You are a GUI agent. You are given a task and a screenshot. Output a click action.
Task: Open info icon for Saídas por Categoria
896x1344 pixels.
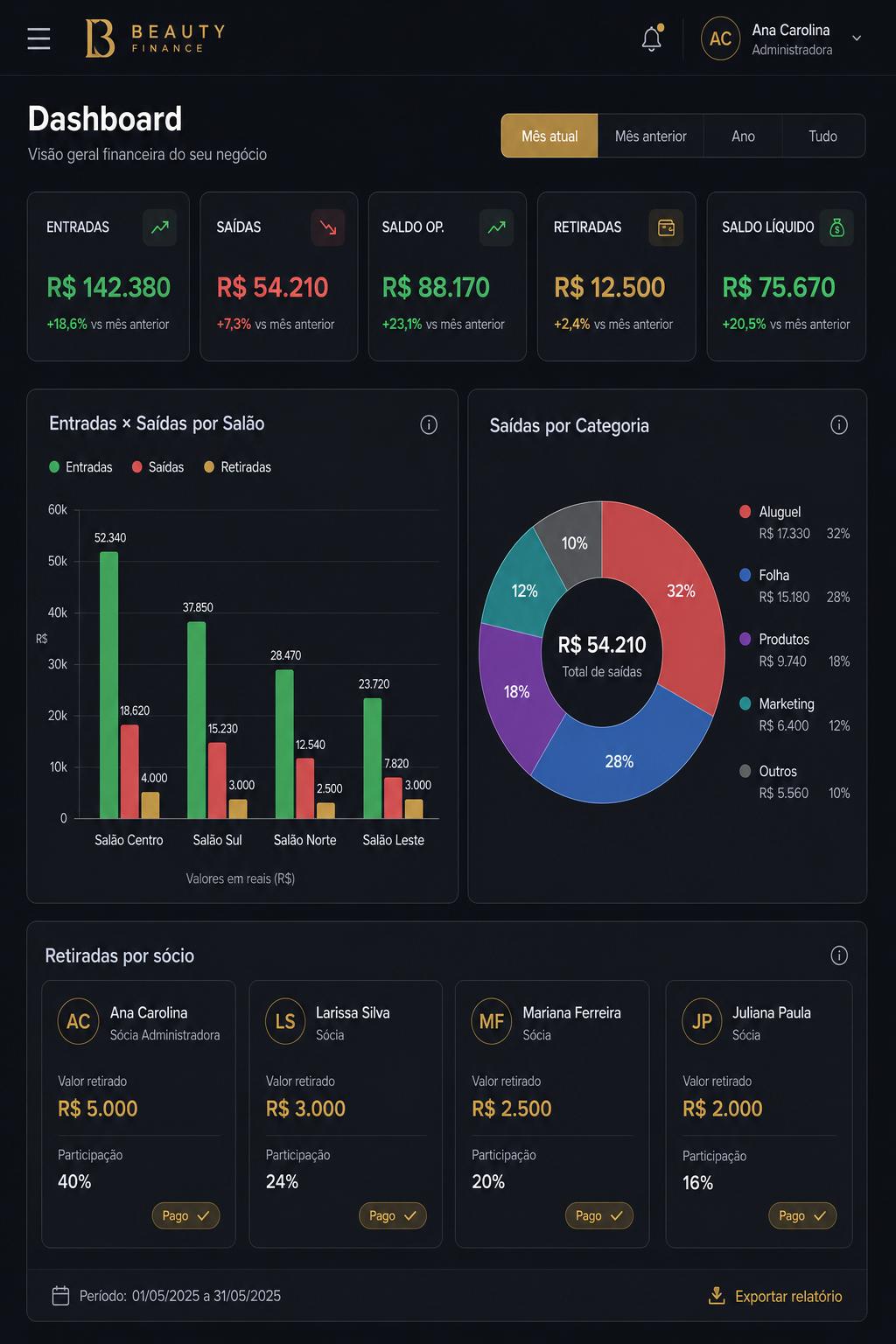(839, 425)
